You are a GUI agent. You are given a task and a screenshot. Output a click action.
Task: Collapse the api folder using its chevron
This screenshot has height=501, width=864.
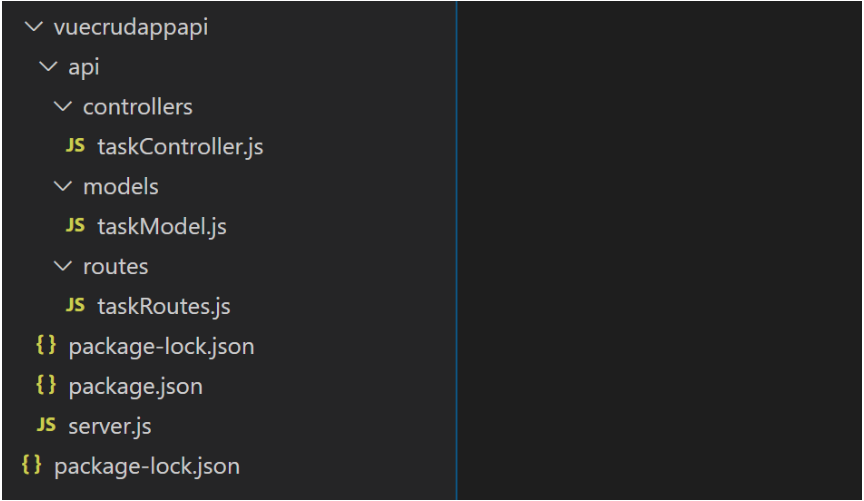pyautogui.click(x=48, y=67)
